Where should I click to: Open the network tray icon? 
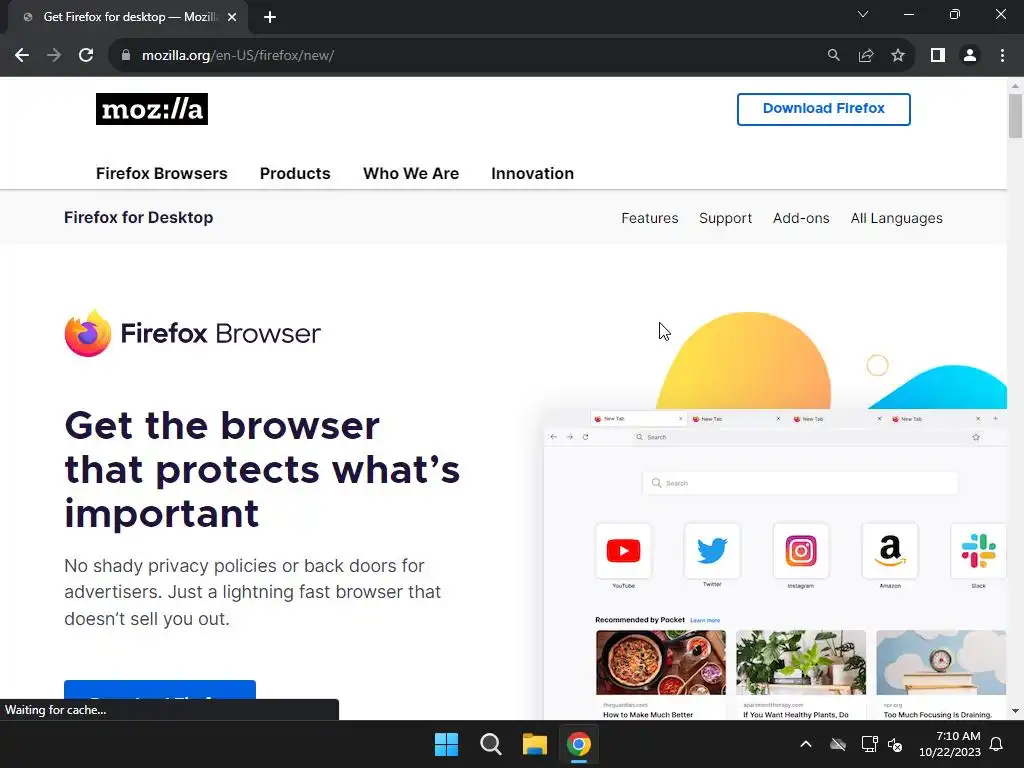[x=869, y=744]
